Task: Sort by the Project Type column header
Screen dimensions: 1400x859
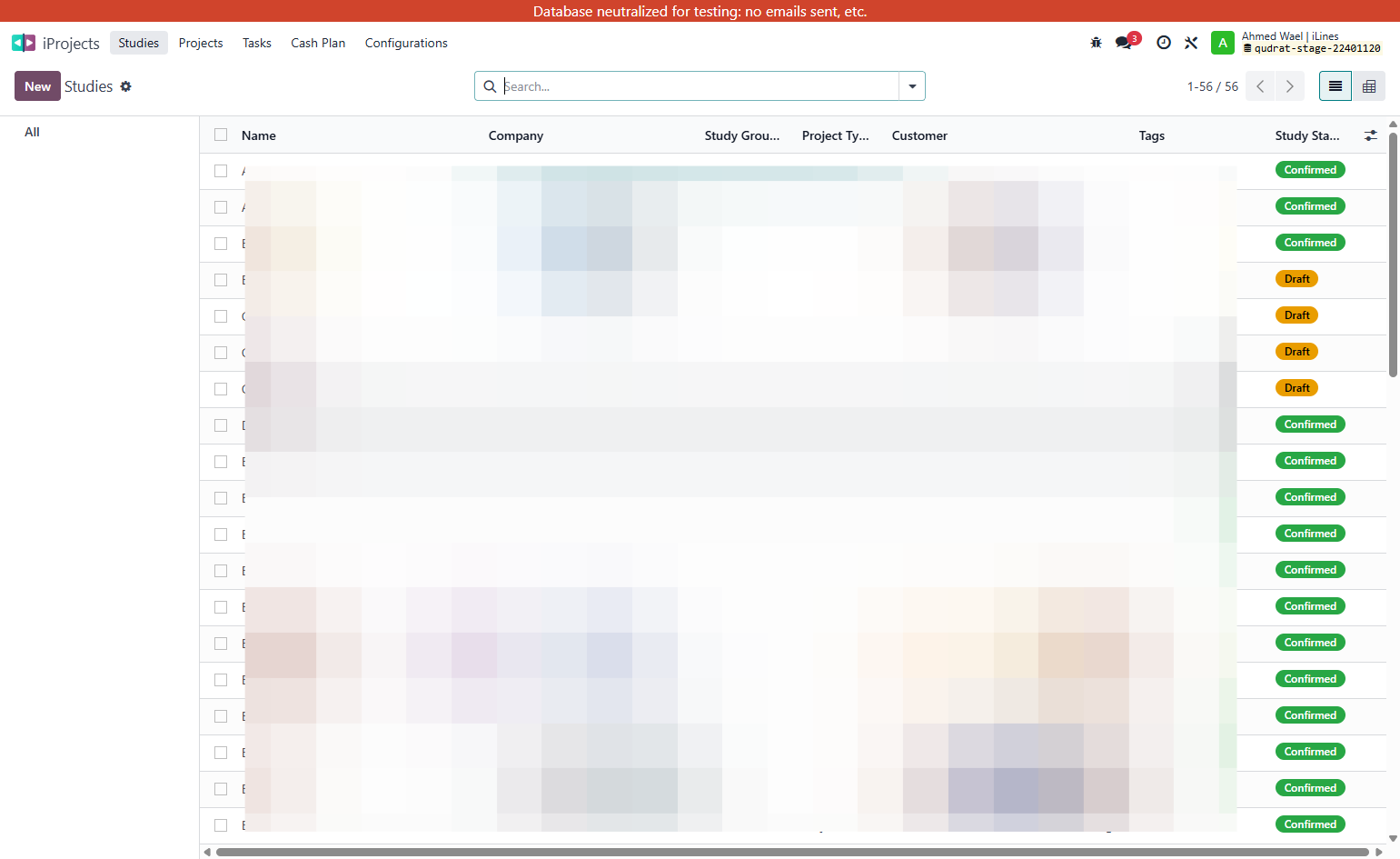Action: pos(836,135)
